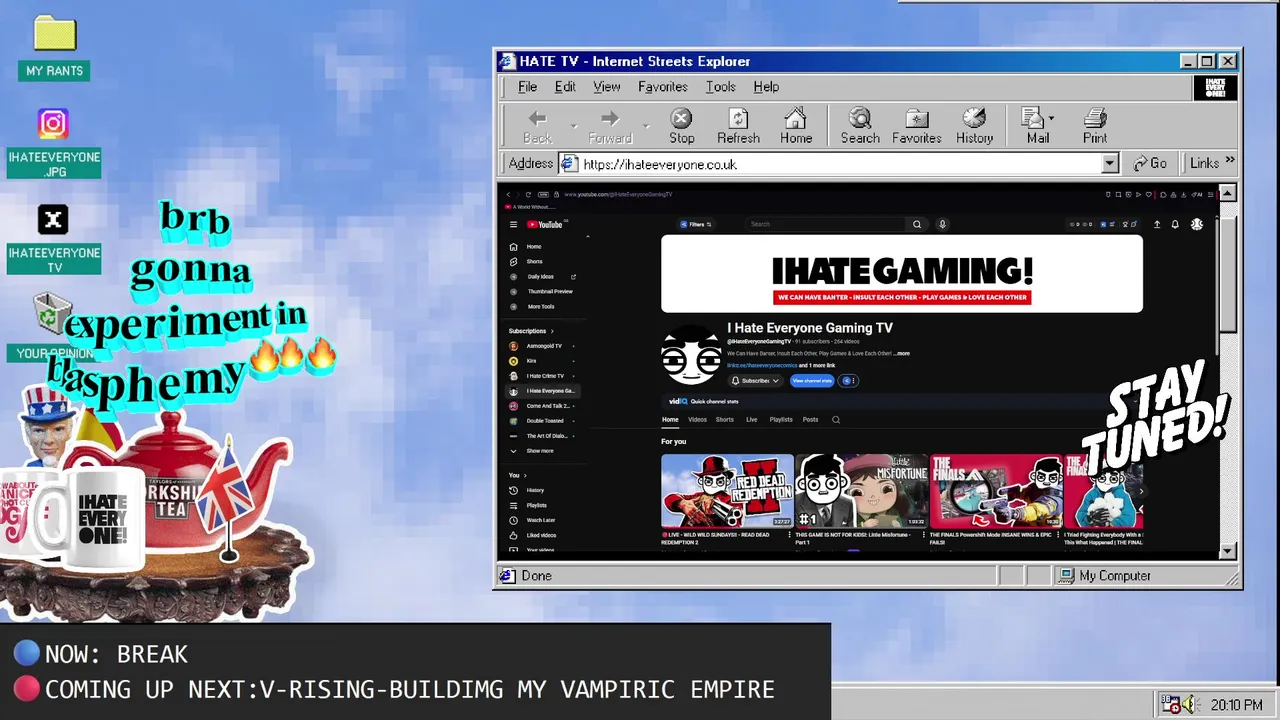Open the Forward button history dropdown arrow
The width and height of the screenshot is (1280, 720).
pos(646,126)
